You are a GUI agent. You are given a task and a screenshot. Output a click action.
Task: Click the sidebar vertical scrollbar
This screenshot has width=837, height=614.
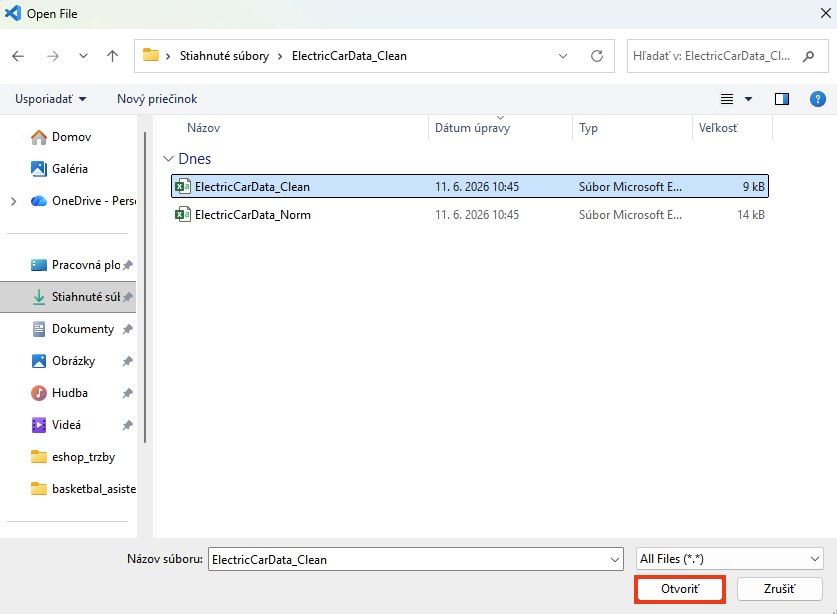coord(145,288)
